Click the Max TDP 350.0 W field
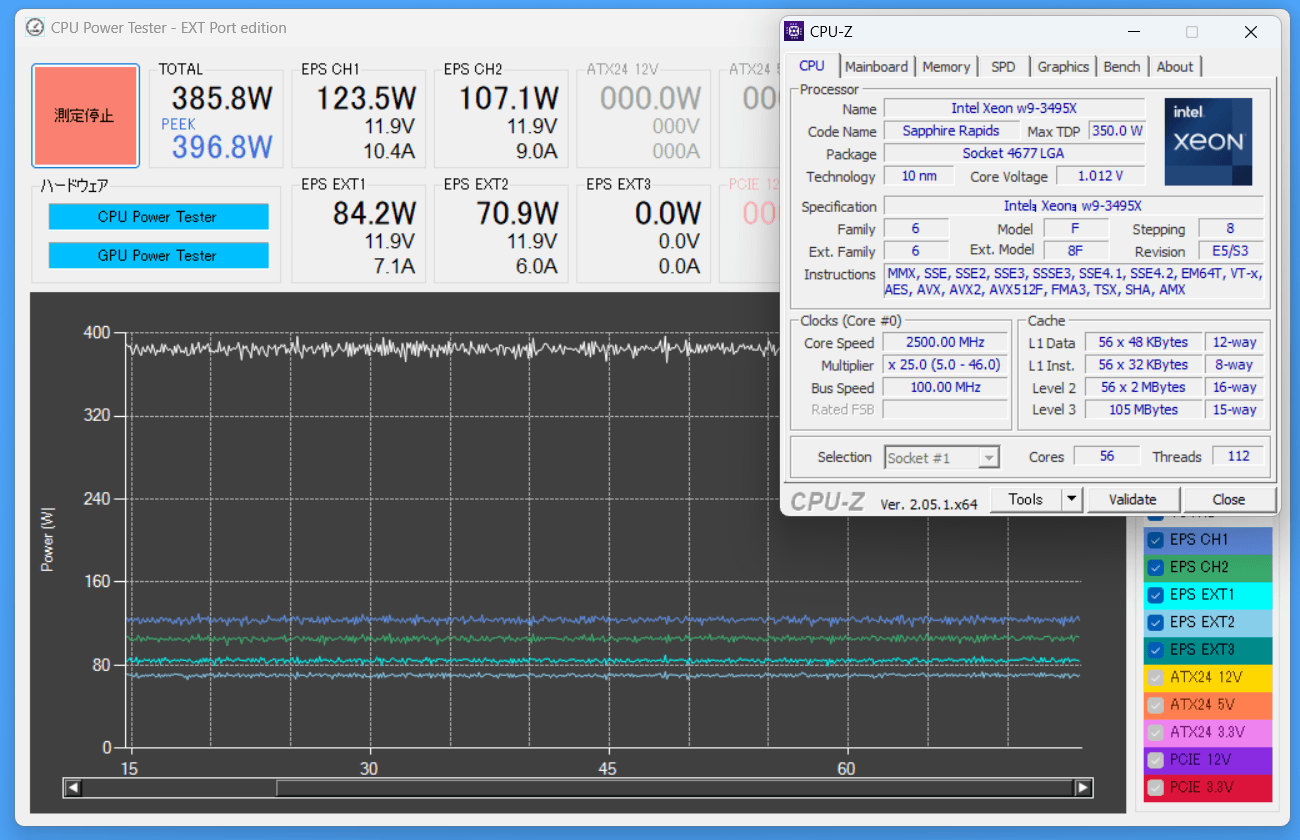Image resolution: width=1300 pixels, height=840 pixels. point(1116,131)
